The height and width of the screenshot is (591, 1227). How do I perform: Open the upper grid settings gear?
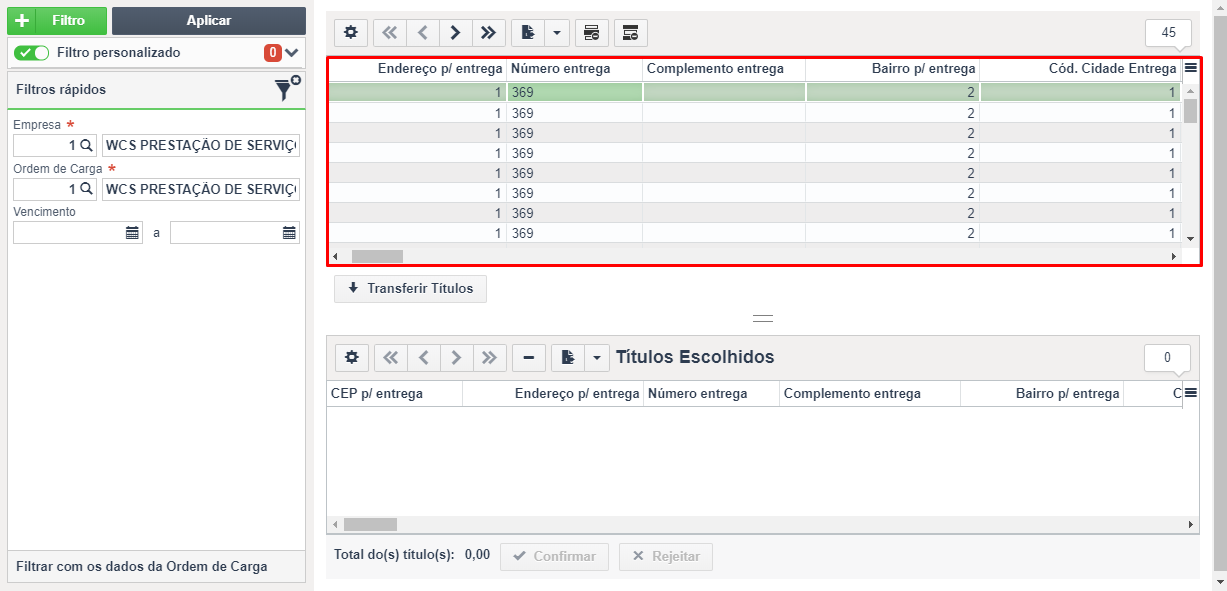tap(351, 33)
